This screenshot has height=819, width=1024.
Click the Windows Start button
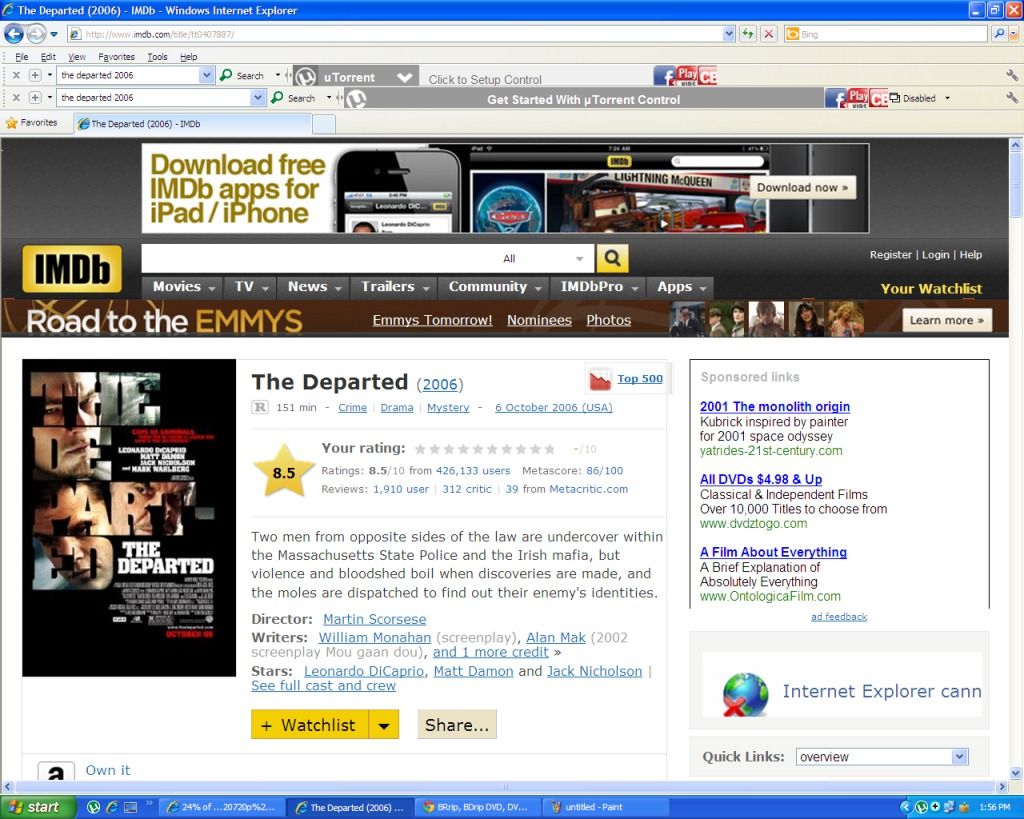point(37,807)
